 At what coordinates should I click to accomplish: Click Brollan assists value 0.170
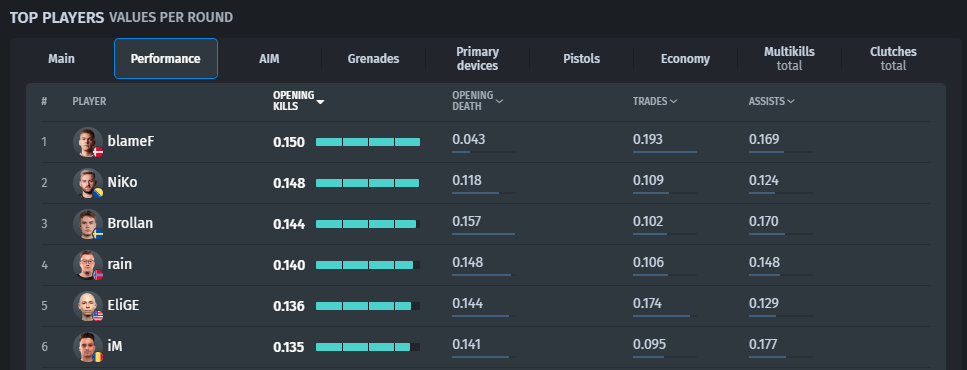(764, 221)
